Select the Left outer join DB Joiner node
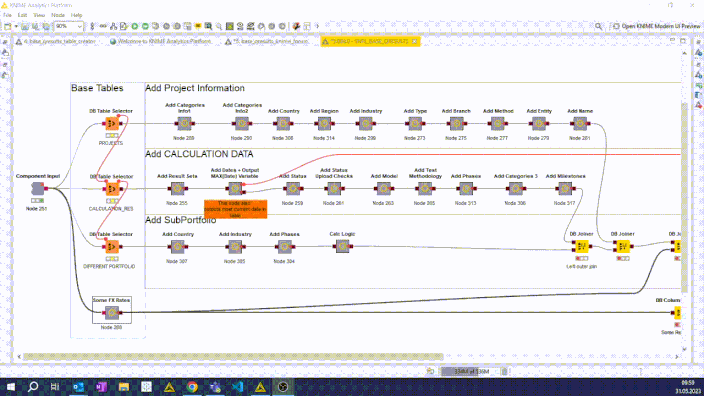This screenshot has height=396, width=704. click(x=581, y=246)
